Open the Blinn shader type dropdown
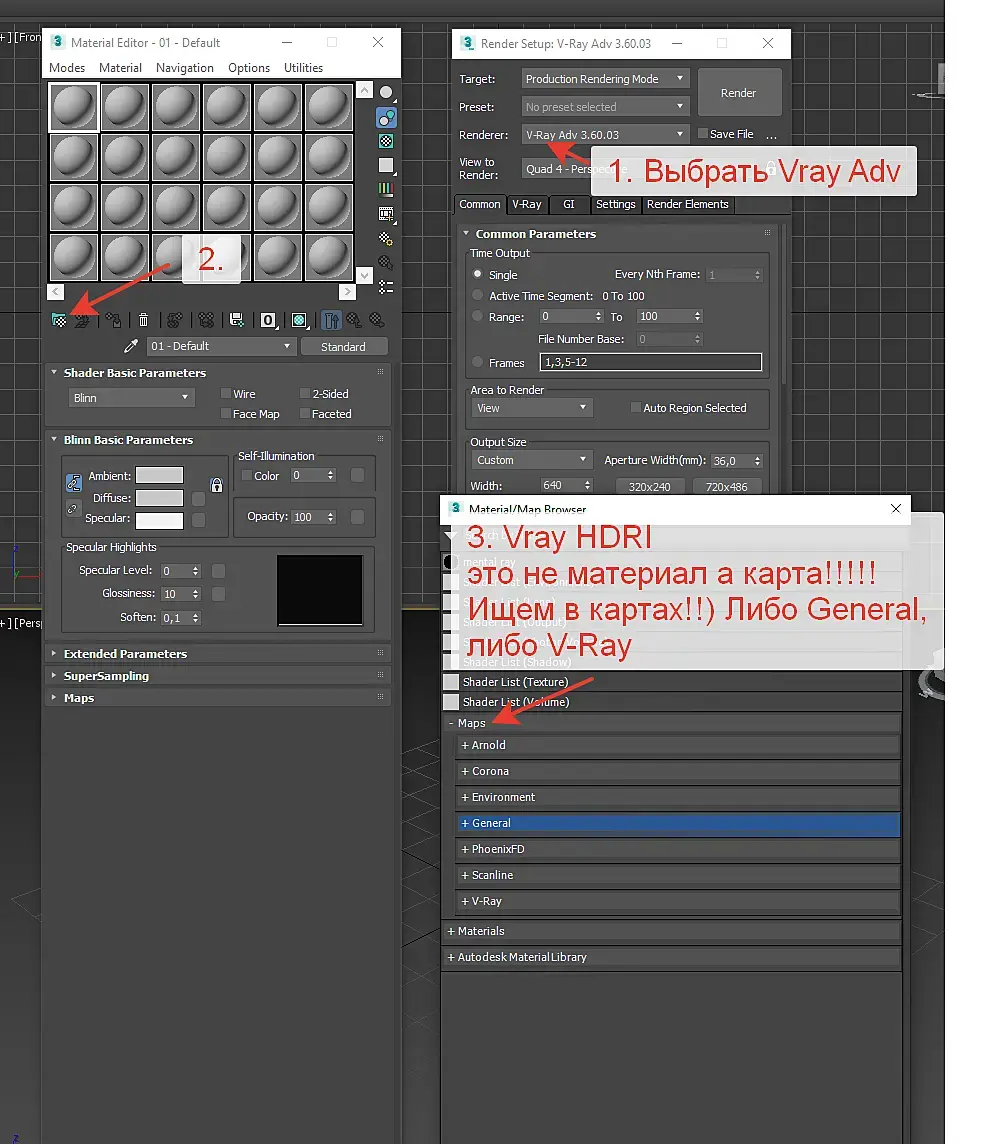Screen dimensions: 995x1144 tap(131, 398)
